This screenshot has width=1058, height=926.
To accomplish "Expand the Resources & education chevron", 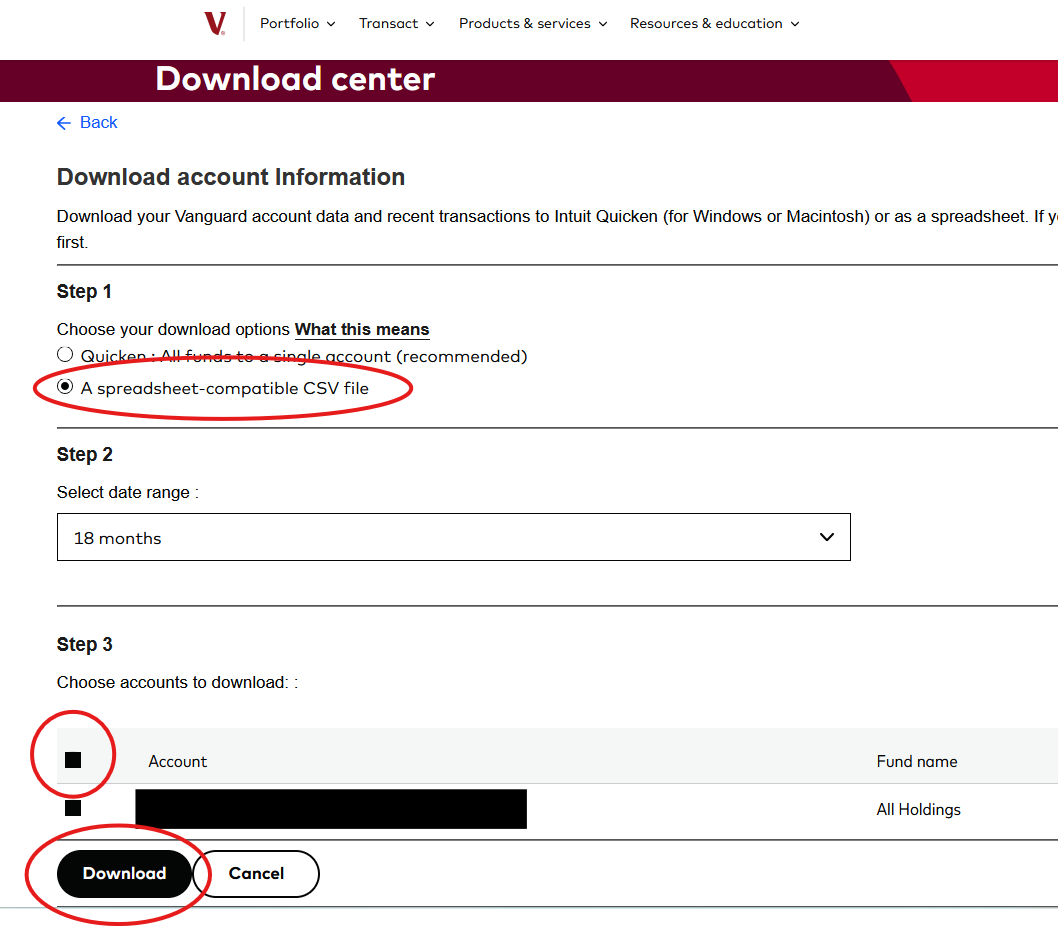I will pyautogui.click(x=795, y=24).
